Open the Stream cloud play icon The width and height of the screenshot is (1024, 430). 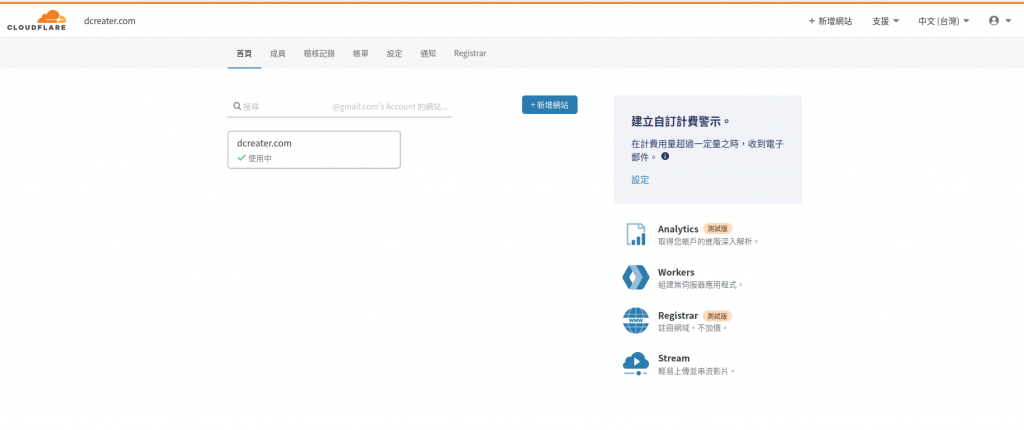point(635,363)
